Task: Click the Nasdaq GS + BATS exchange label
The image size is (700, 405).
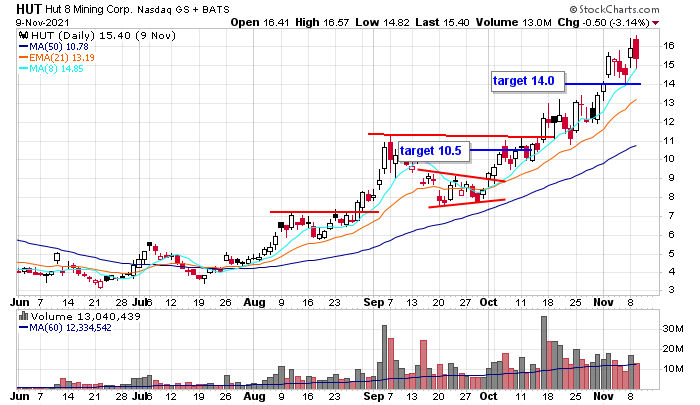Action: (183, 9)
